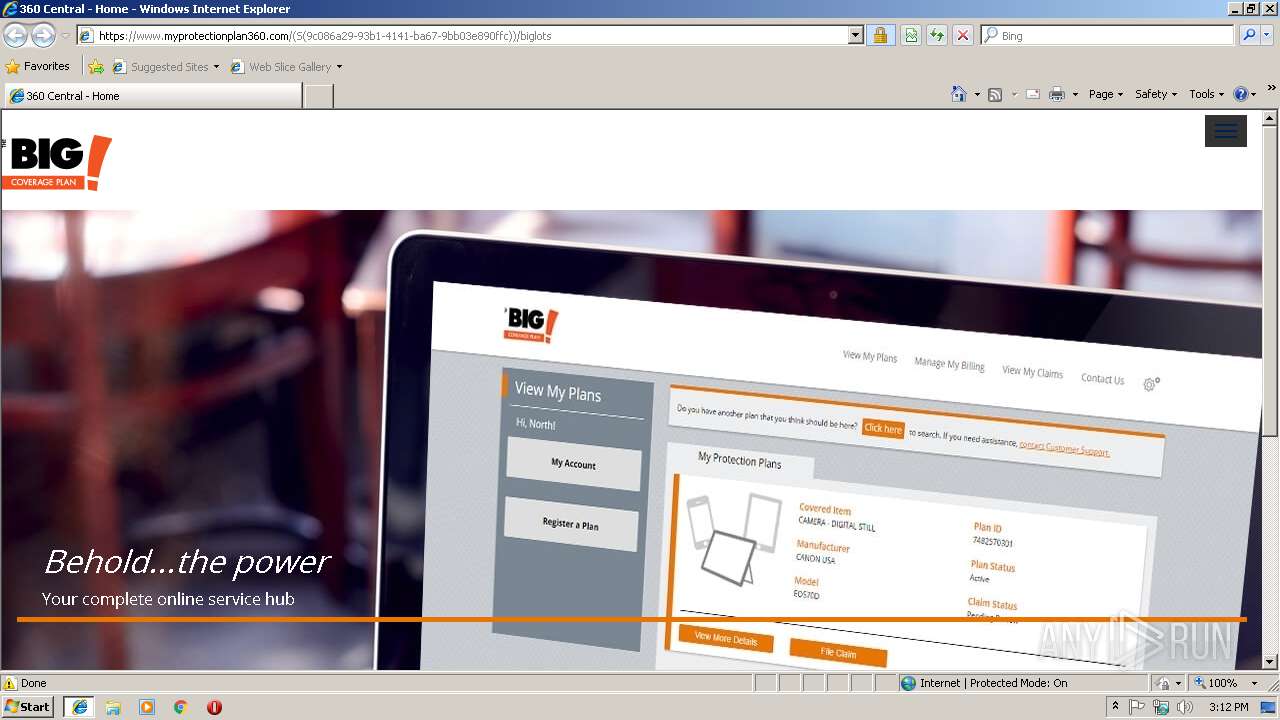
Task: Open the Web Slice Gallery link
Action: pos(281,67)
